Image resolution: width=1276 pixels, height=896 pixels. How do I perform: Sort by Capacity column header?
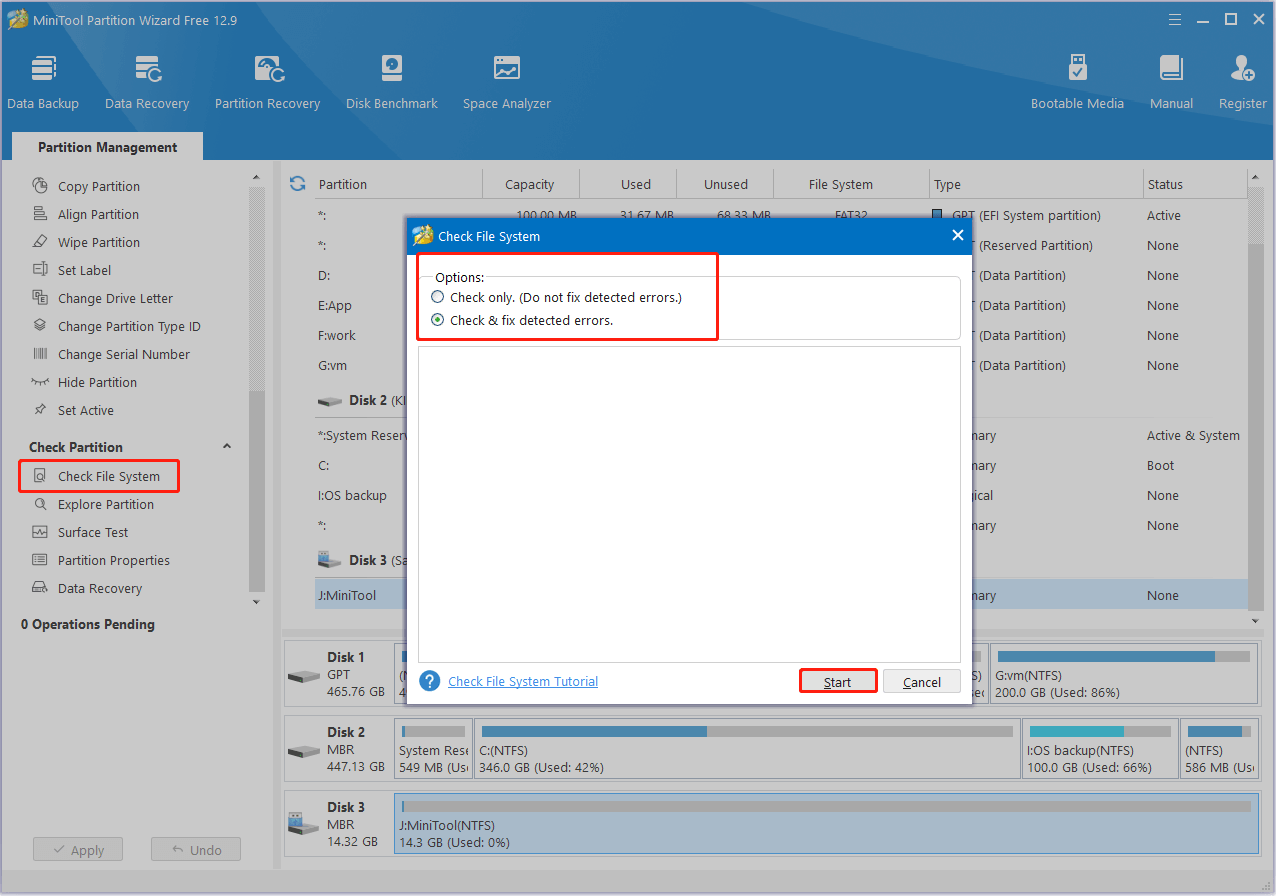[530, 184]
